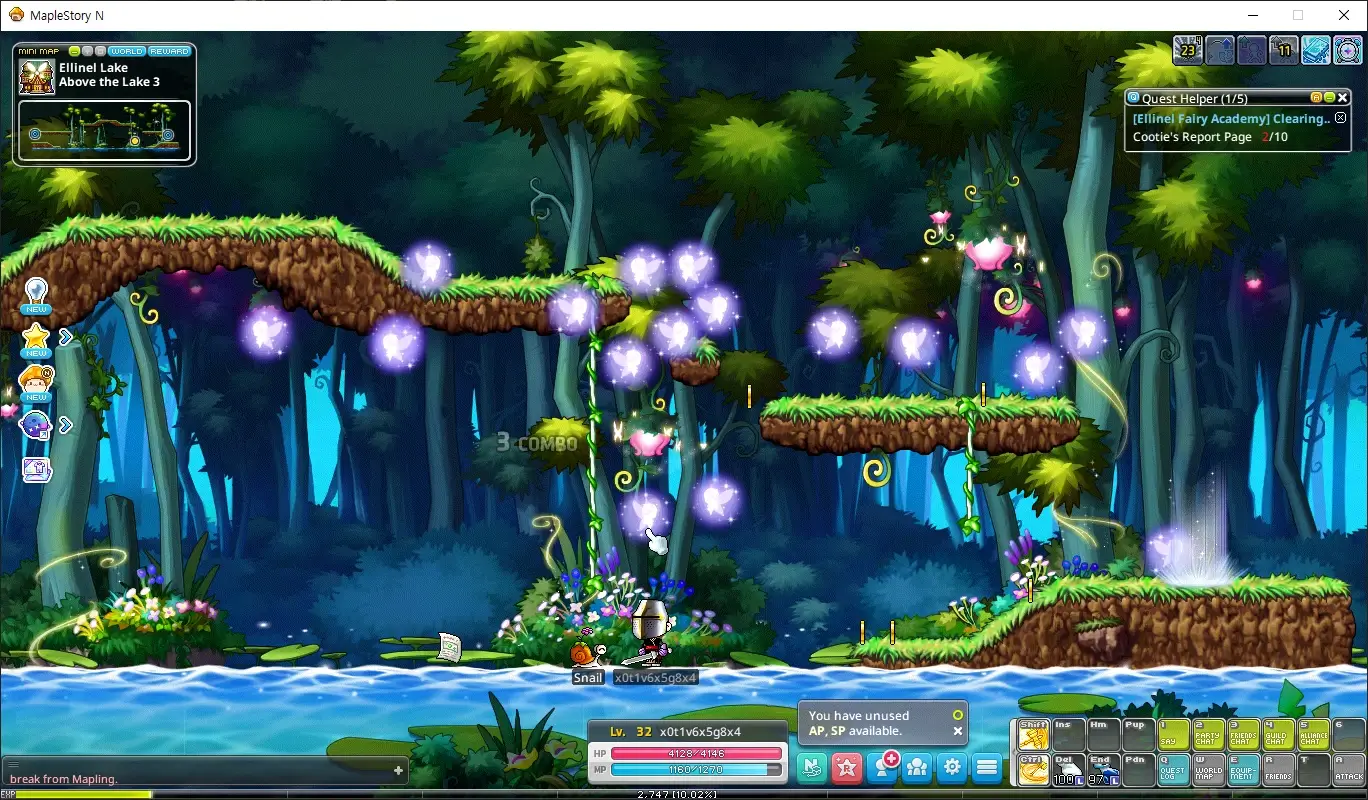
Task: Click the mushroom character notification icon
Action: (36, 382)
